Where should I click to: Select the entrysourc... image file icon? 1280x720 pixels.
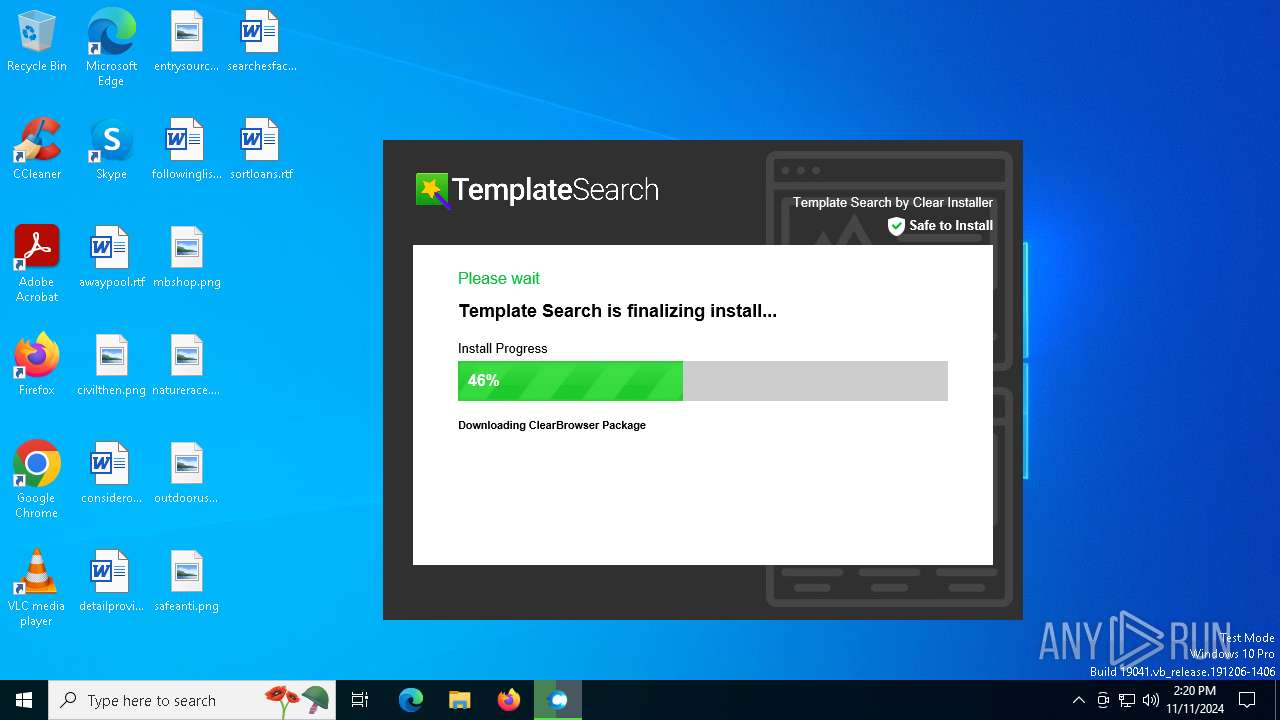(x=186, y=42)
